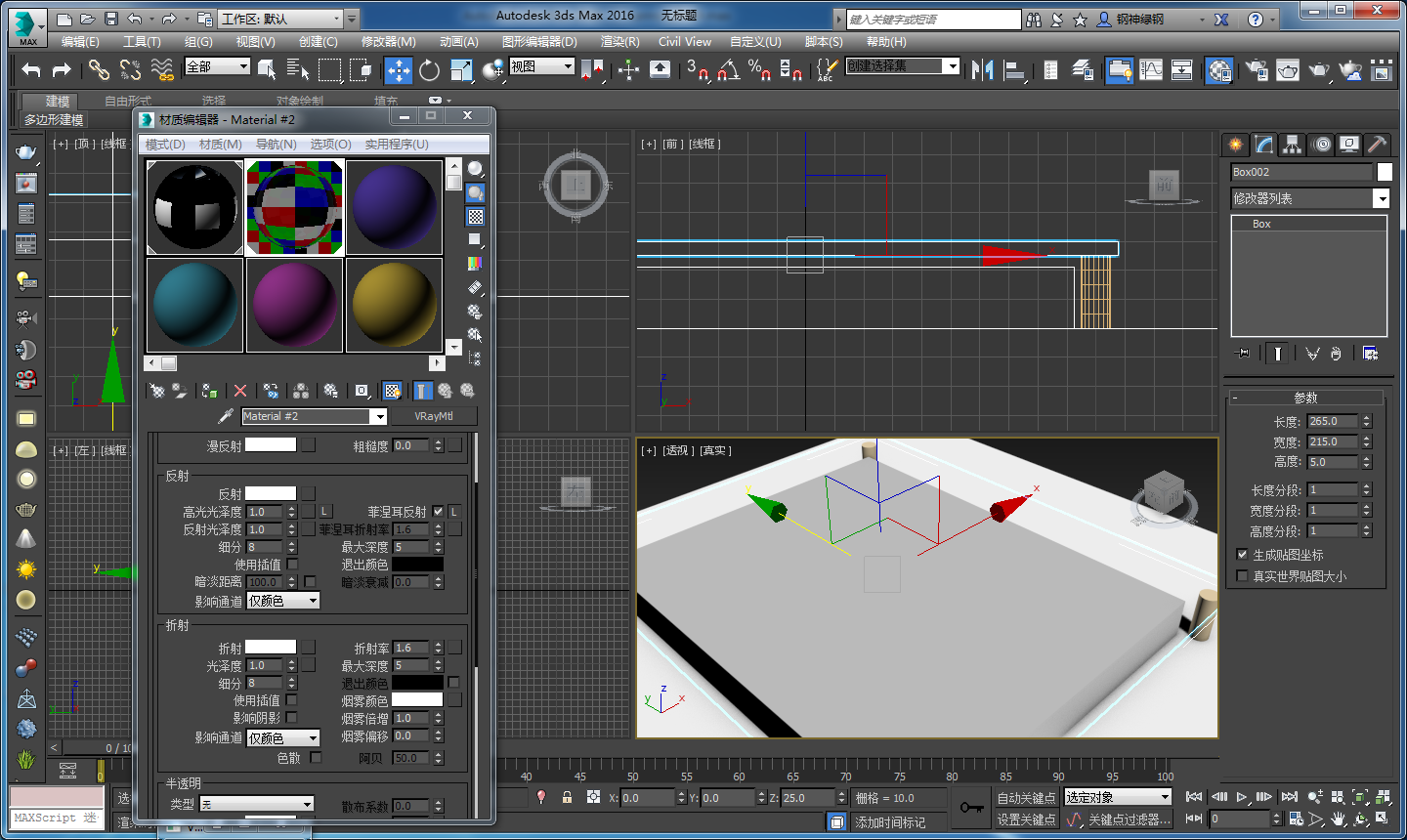Viewport: 1407px width, 840px height.
Task: Toggle Dim Distance checkbox
Action: coord(310,581)
